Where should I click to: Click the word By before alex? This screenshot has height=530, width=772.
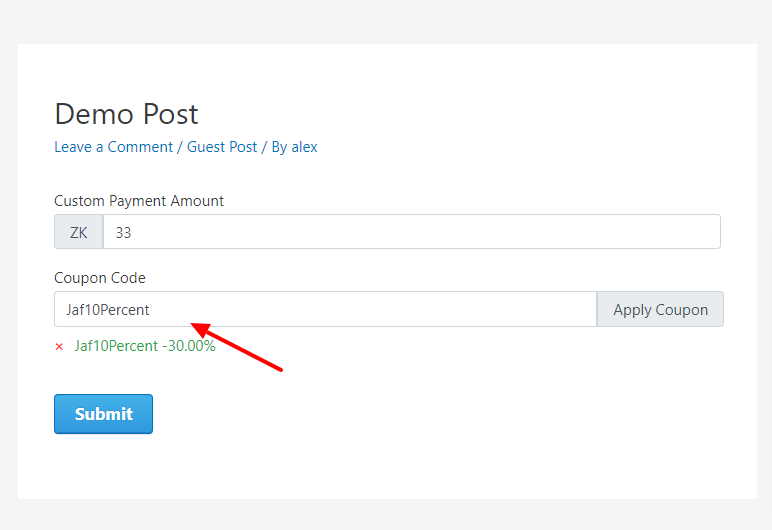click(279, 147)
